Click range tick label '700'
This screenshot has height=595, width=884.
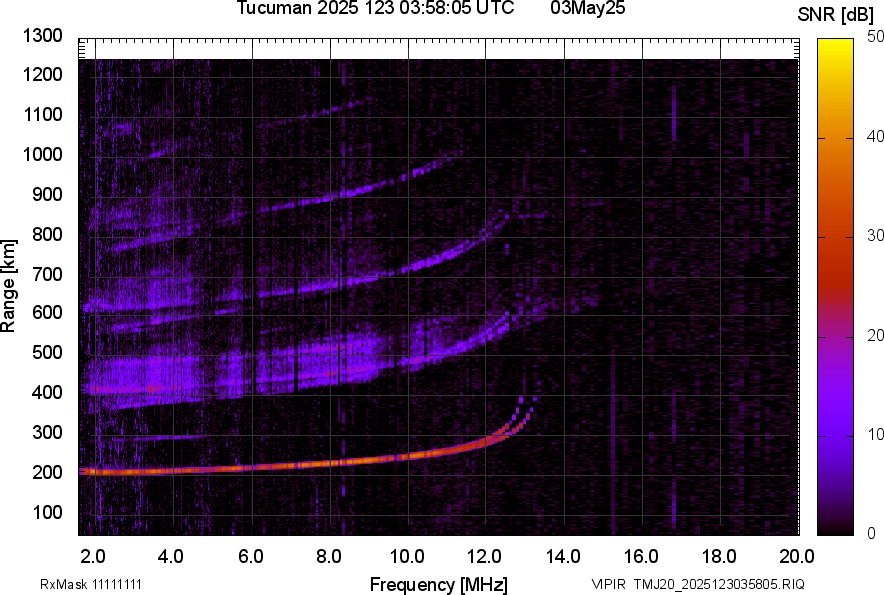tap(47, 274)
